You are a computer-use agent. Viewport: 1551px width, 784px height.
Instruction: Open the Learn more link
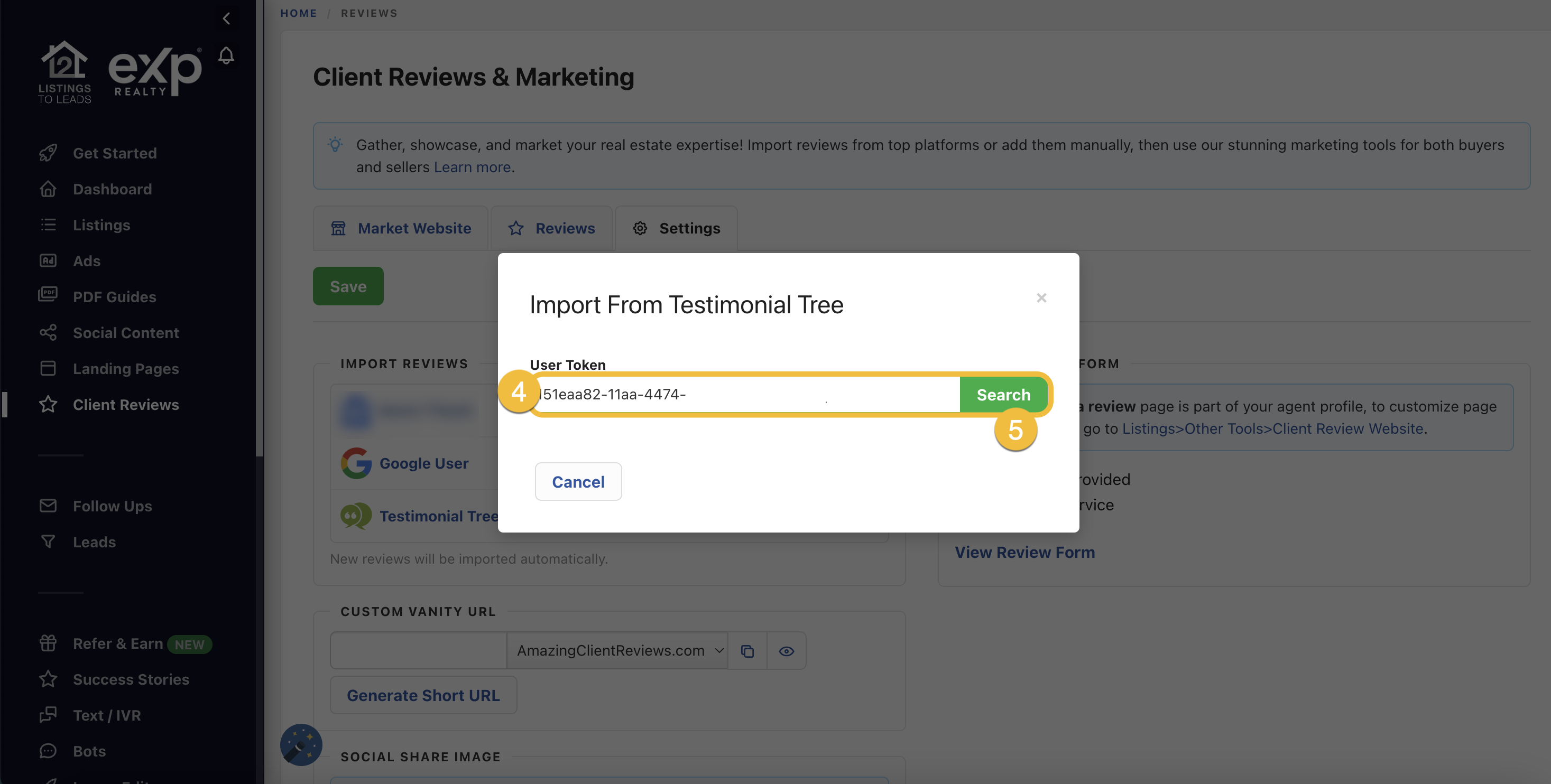(x=472, y=166)
